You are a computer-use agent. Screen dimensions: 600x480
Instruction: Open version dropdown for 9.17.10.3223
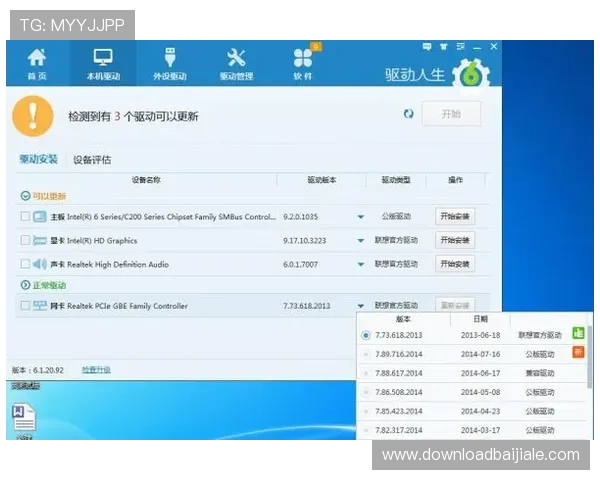pyautogui.click(x=360, y=241)
